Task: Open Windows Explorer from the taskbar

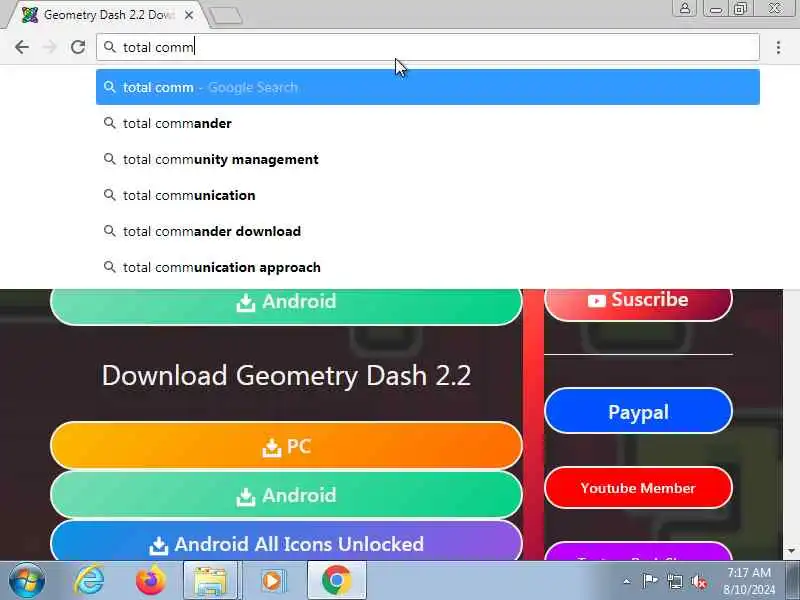Action: (211, 581)
